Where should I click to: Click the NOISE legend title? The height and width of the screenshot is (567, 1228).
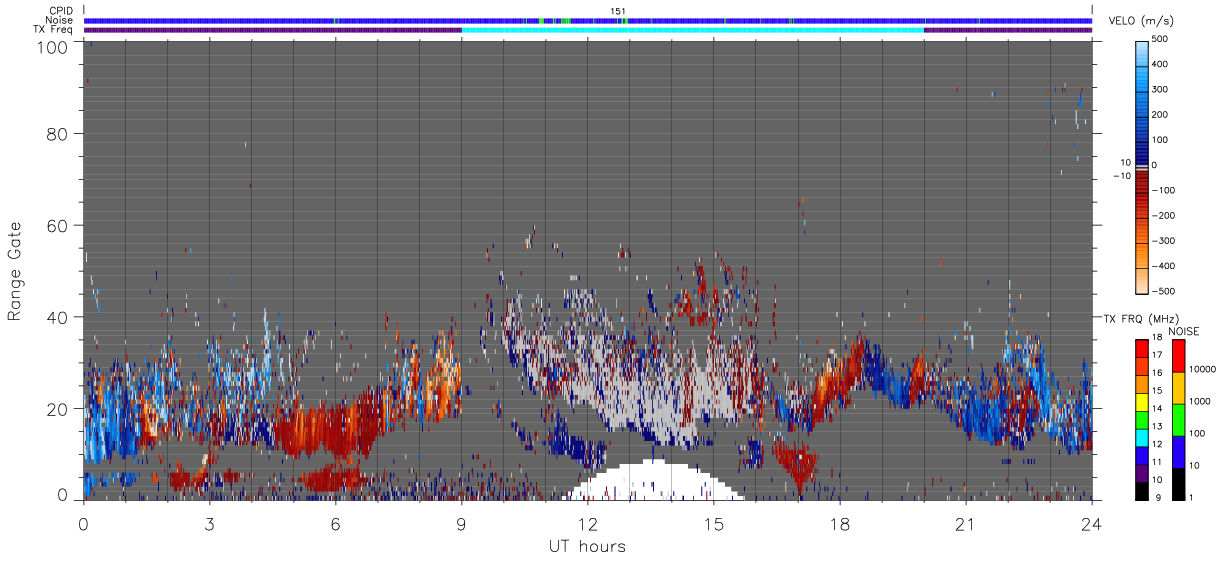pos(1184,331)
